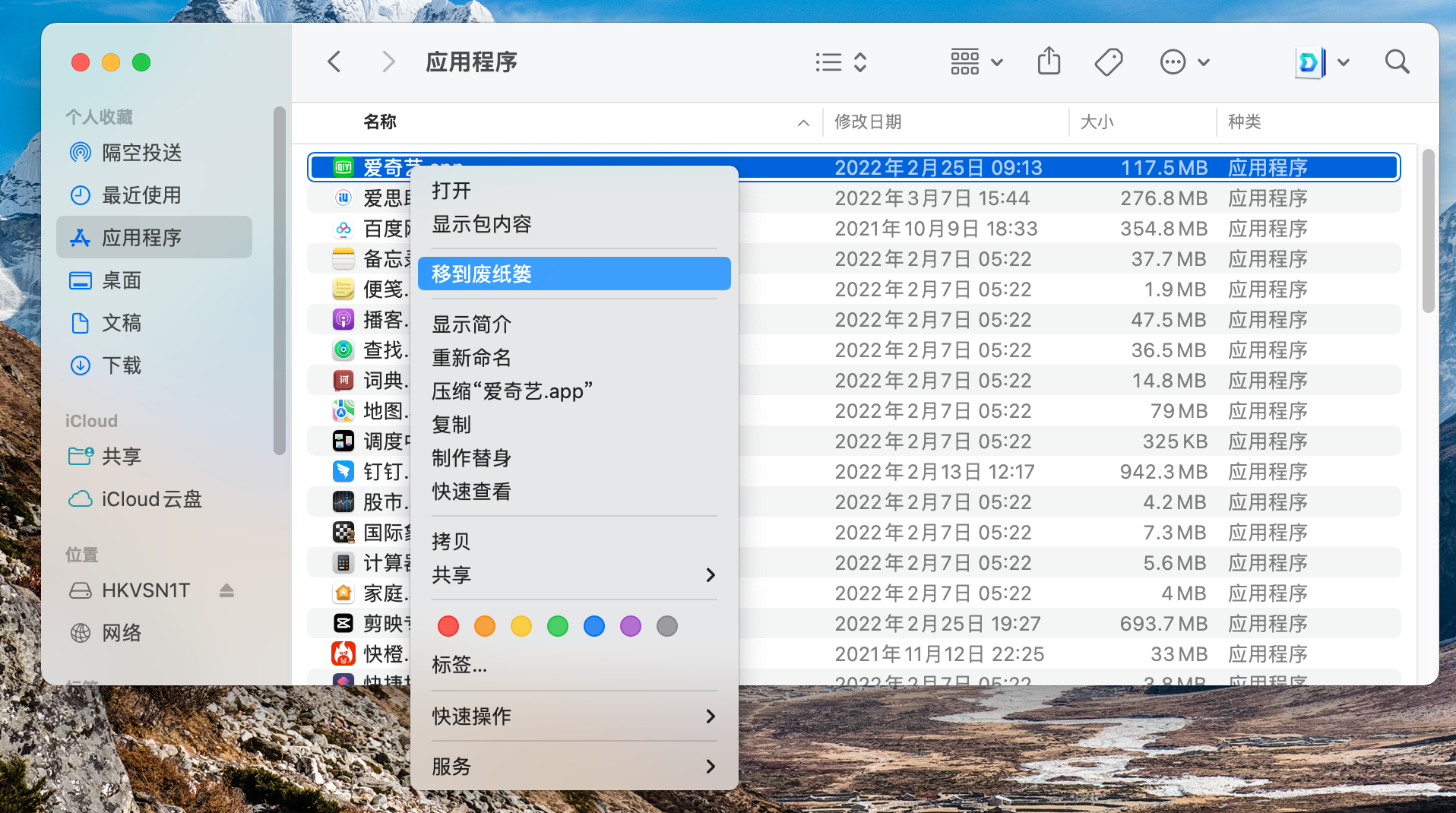Sort by the 种类 column header
1456x813 pixels.
click(1244, 122)
